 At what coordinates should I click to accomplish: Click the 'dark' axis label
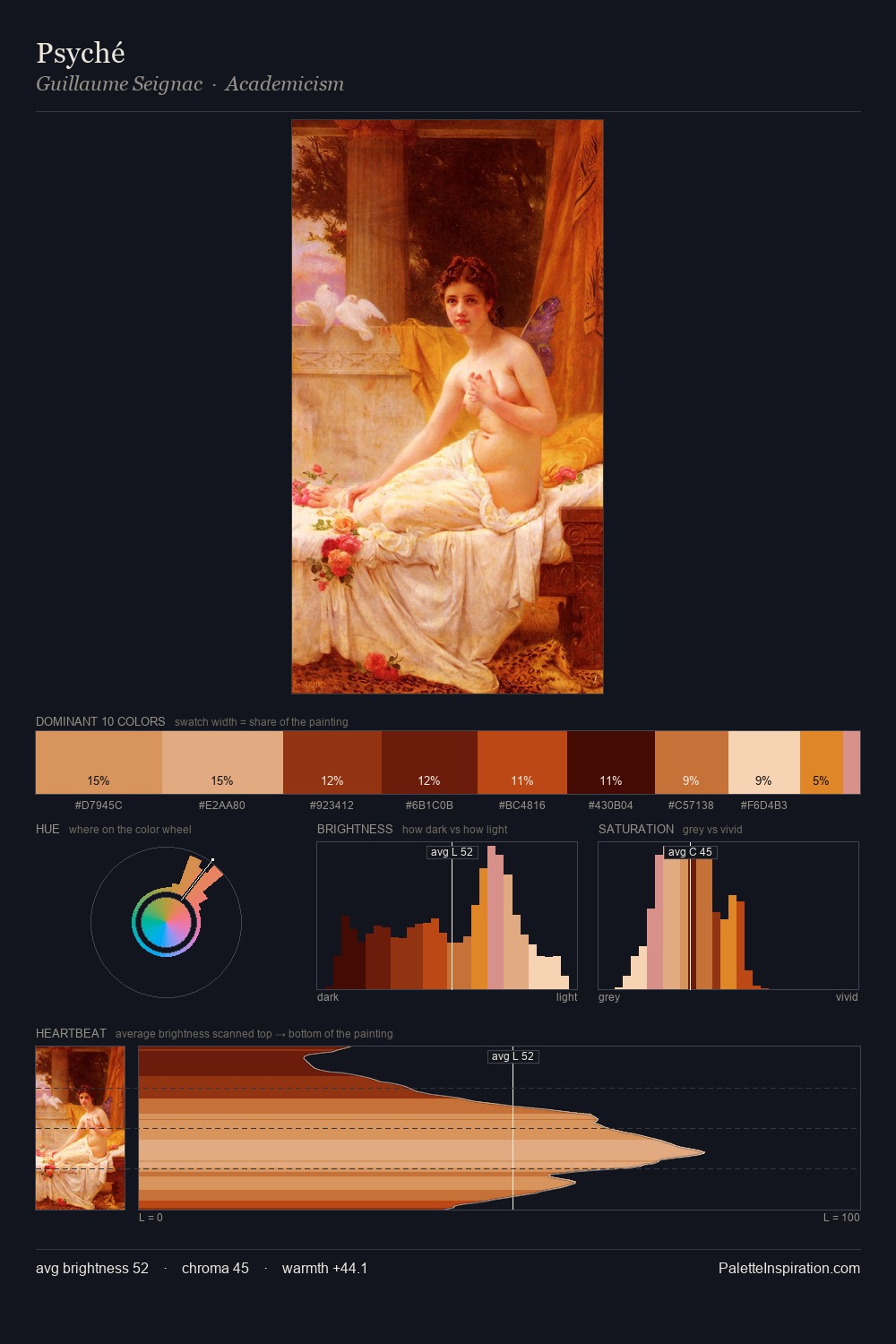328,997
